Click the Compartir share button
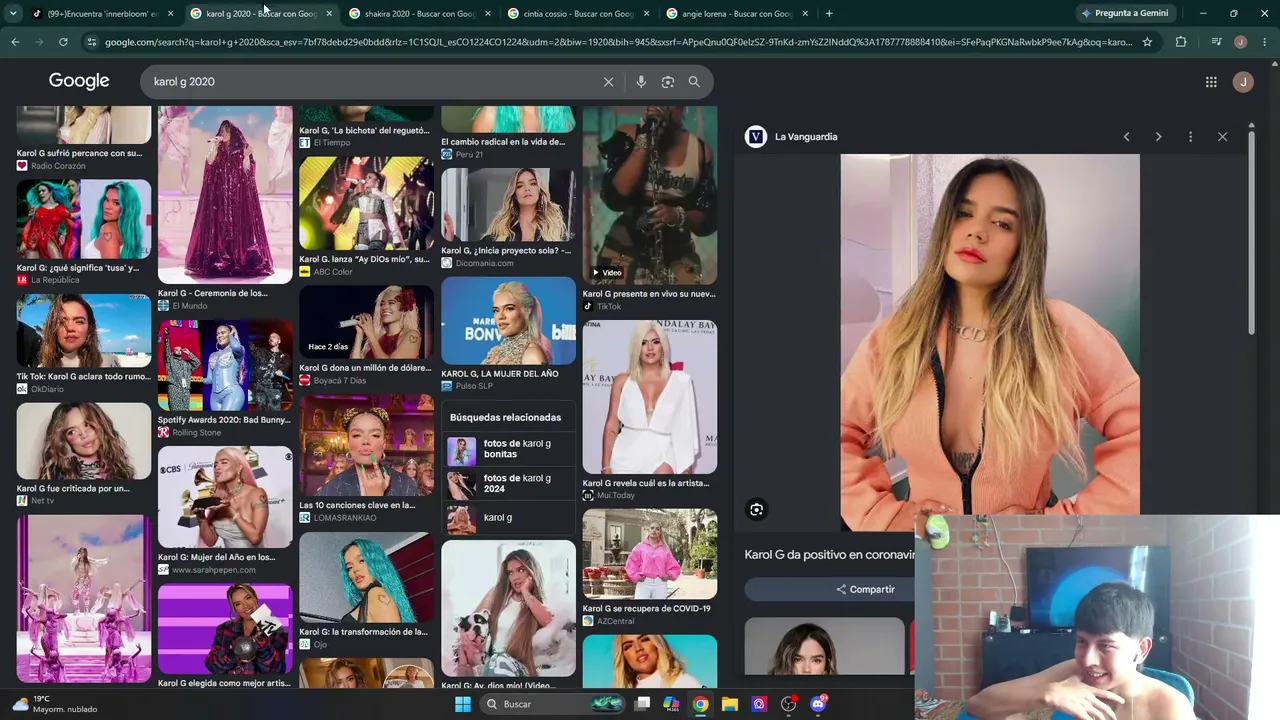 tap(866, 590)
